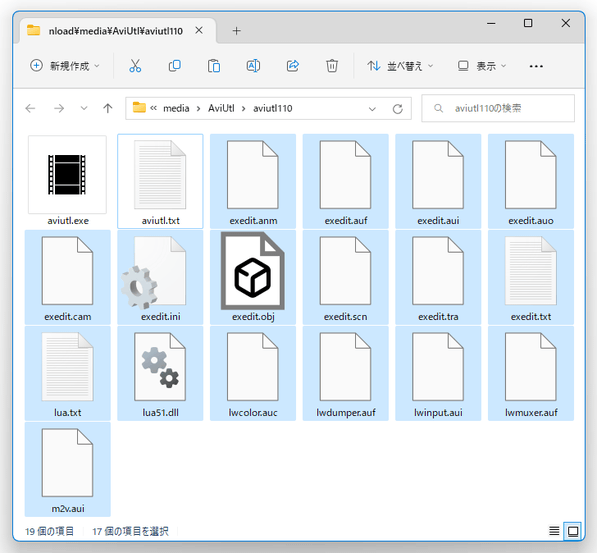This screenshot has width=597, height=553.
Task: Switch to large thumbnails view
Action: pos(572,531)
